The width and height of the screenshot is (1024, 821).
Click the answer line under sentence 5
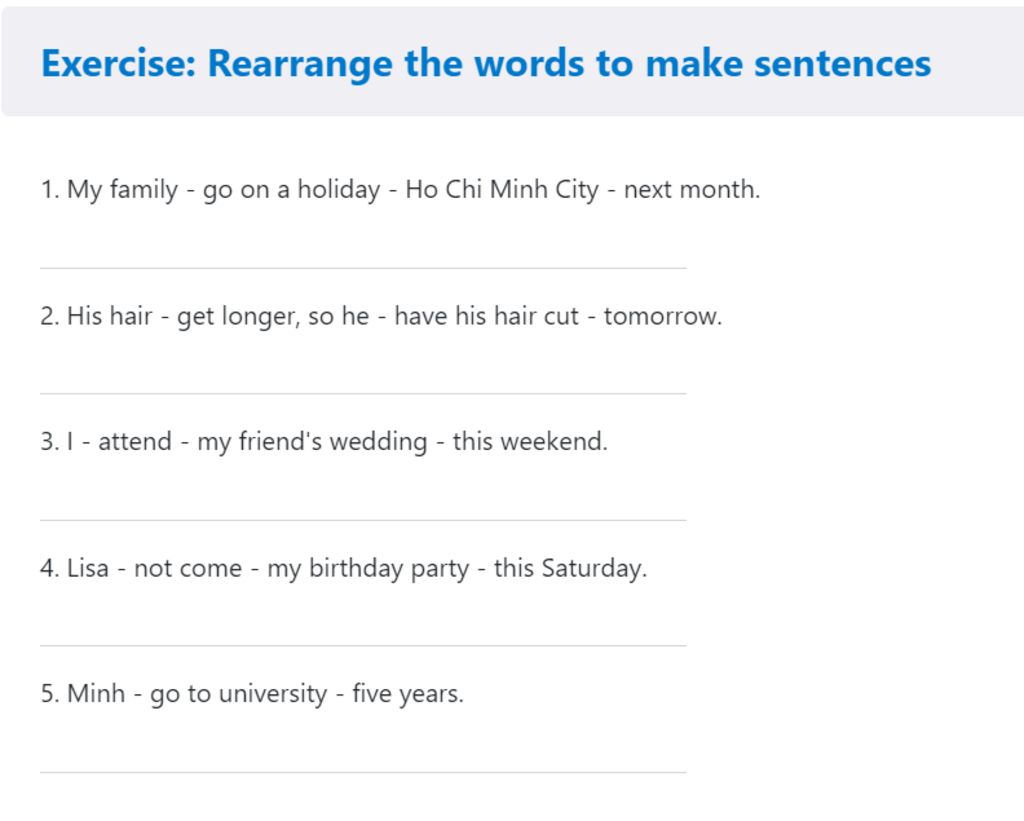coord(363,773)
